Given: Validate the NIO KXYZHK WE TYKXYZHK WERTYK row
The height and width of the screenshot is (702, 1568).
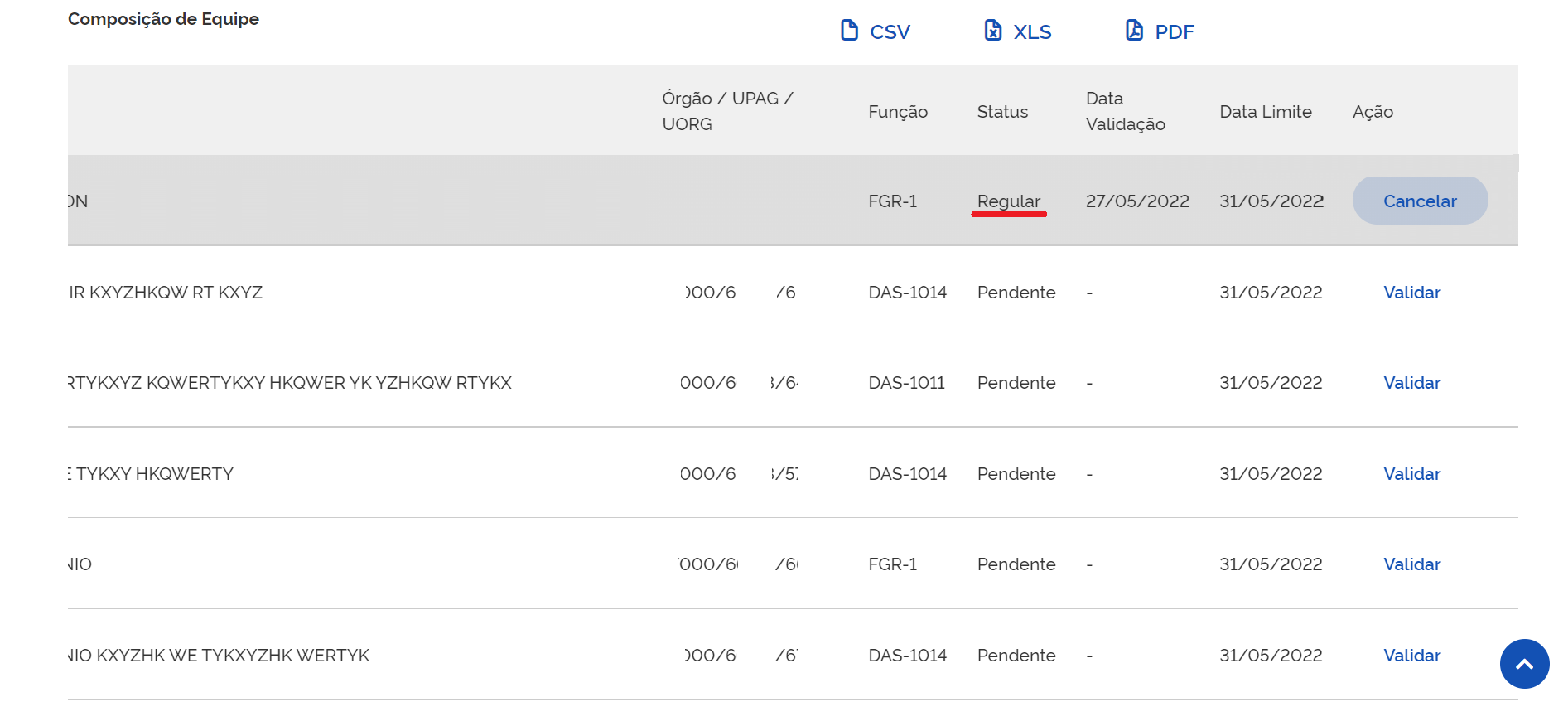Looking at the screenshot, I should [x=1411, y=656].
